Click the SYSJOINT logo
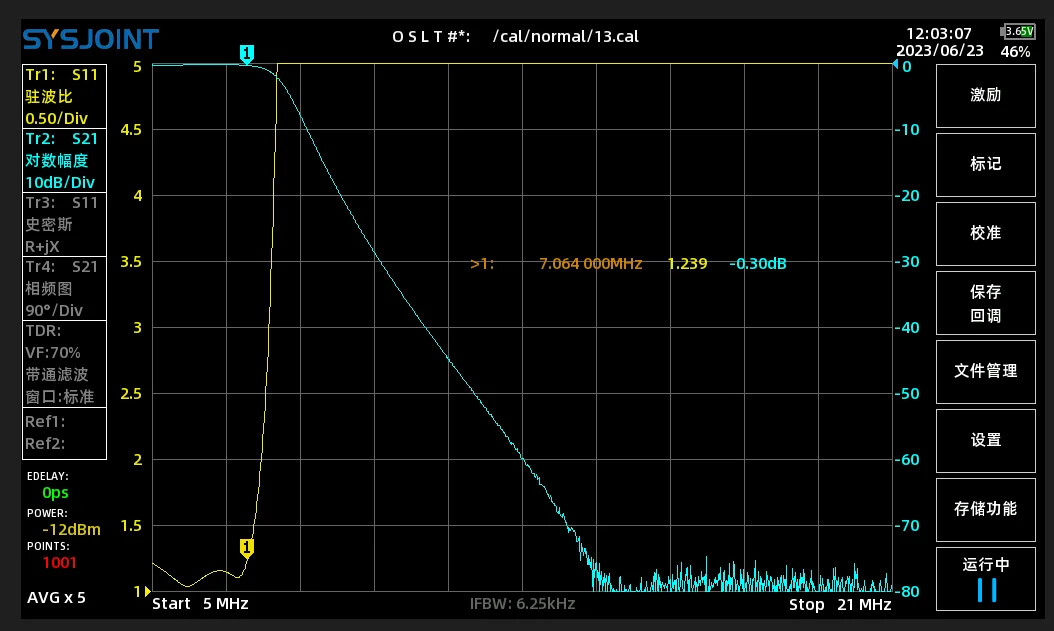The width and height of the screenshot is (1054, 631). click(x=91, y=39)
